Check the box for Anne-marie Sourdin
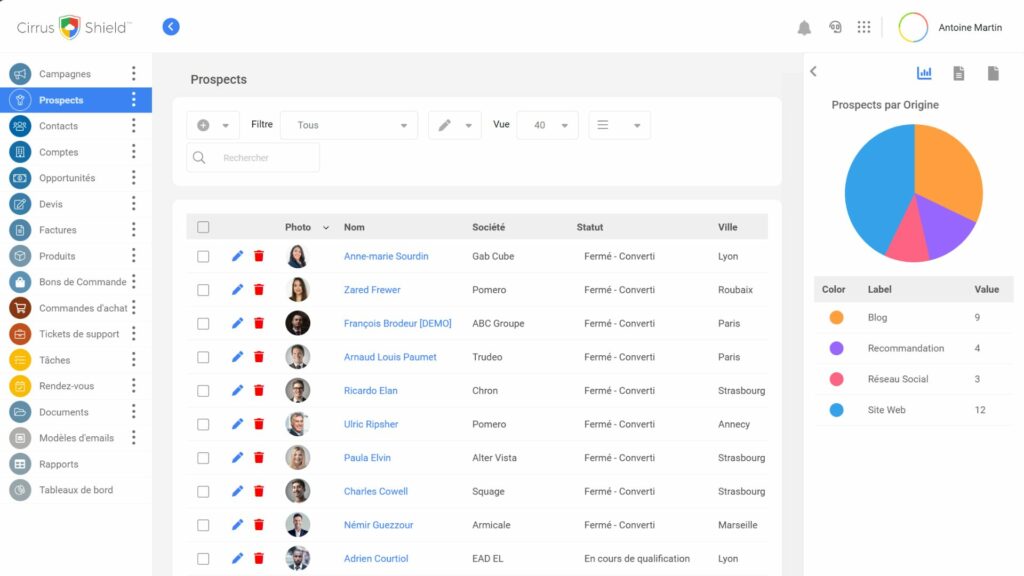Screen dimensions: 1024x576 pyautogui.click(x=203, y=257)
